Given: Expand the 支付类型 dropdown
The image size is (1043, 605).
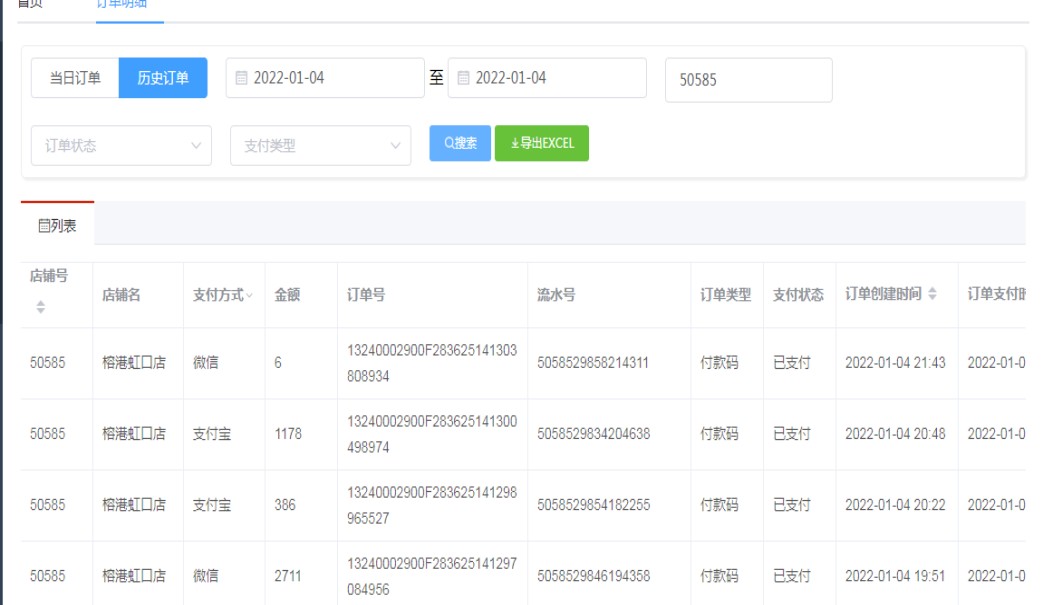Looking at the screenshot, I should click(320, 145).
